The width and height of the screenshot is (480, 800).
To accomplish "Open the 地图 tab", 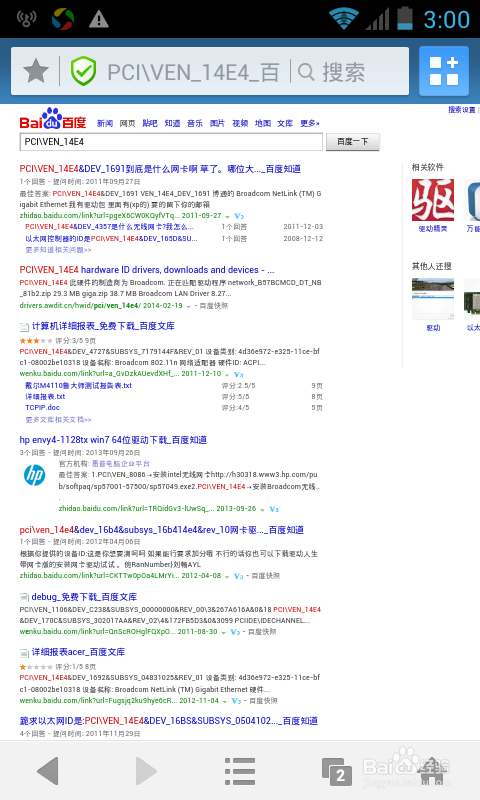I will [x=263, y=123].
